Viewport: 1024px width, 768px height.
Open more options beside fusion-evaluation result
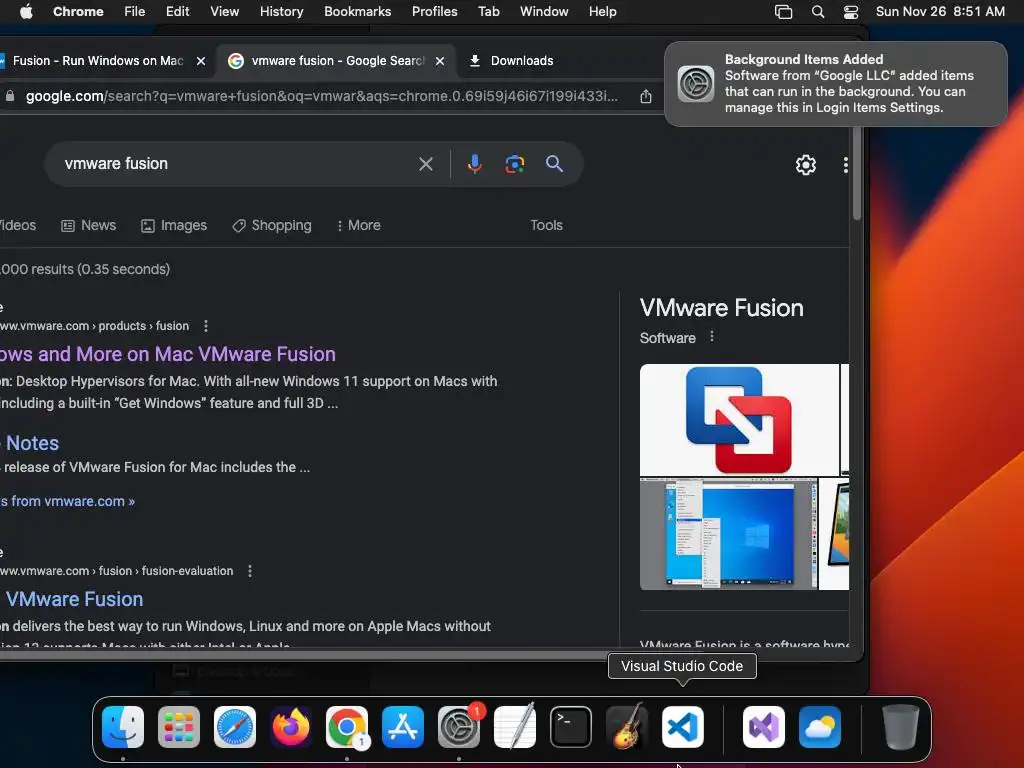tap(249, 571)
